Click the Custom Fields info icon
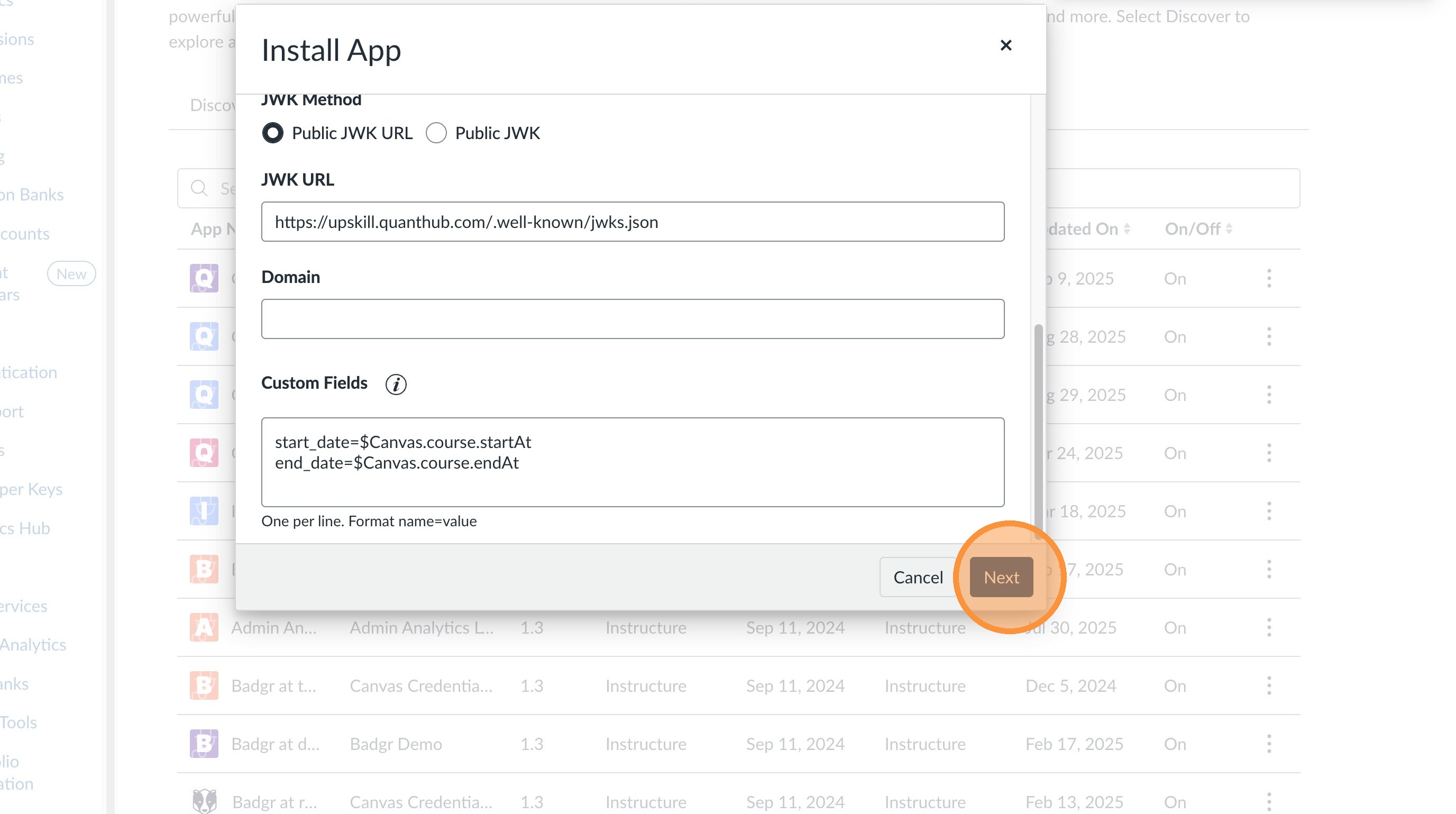Screen dimensions: 1456x814 396,385
